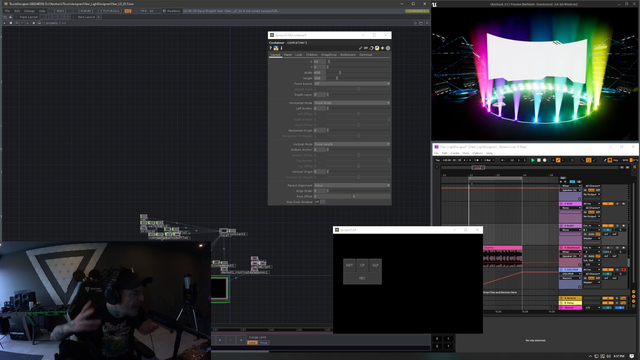This screenshot has height=360, width=640.
Task: Open the Fixed Aspect dropdown
Action: [x=352, y=84]
